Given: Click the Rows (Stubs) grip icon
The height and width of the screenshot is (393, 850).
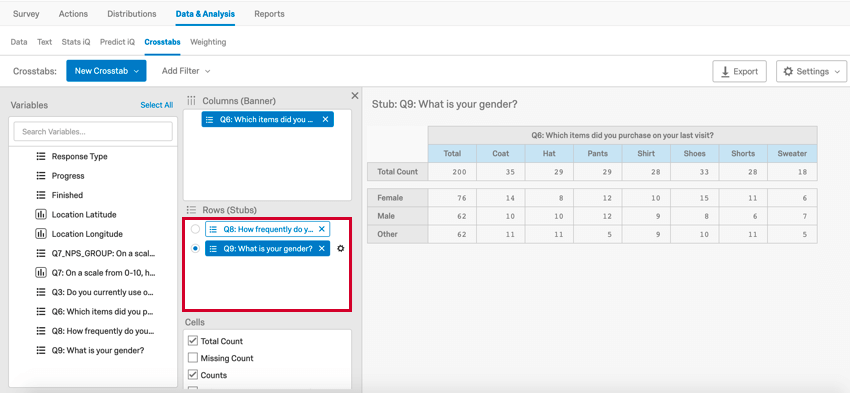Looking at the screenshot, I should [x=191, y=210].
